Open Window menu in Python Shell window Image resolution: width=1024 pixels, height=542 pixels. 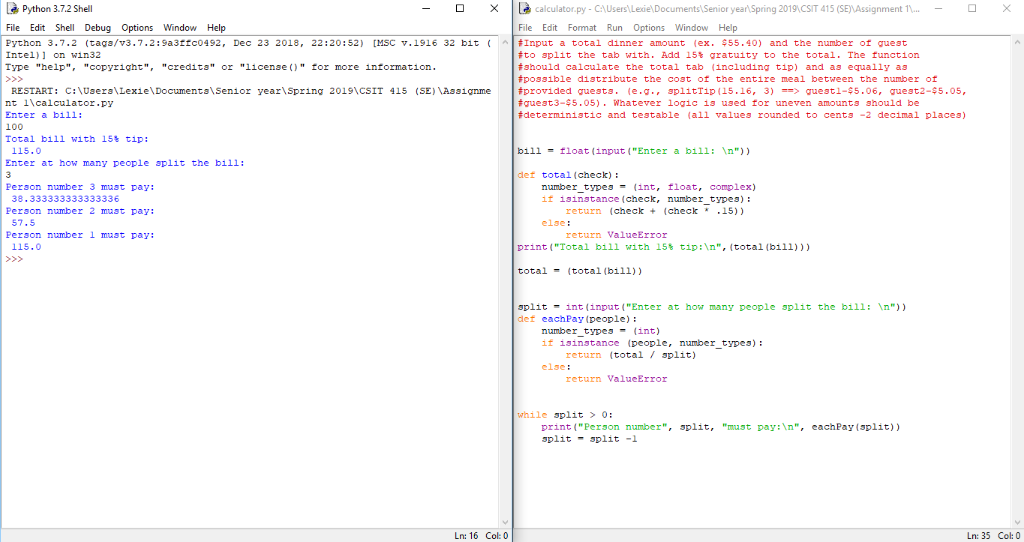pyautogui.click(x=180, y=27)
